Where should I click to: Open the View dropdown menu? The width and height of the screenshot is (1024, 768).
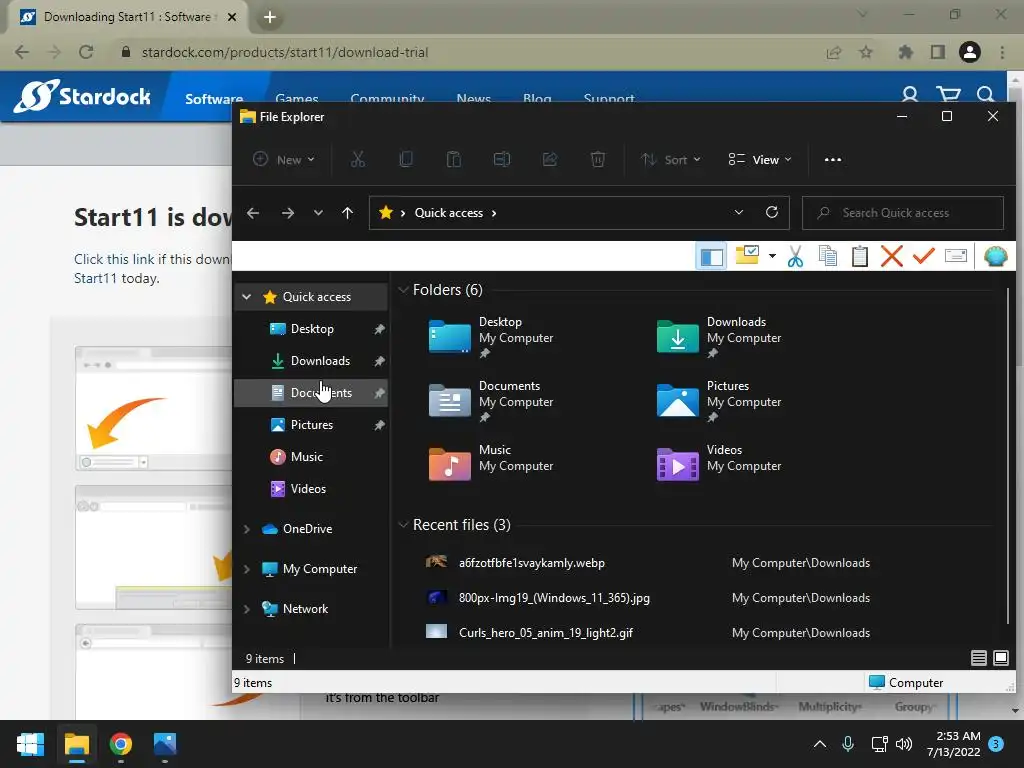pyautogui.click(x=760, y=159)
